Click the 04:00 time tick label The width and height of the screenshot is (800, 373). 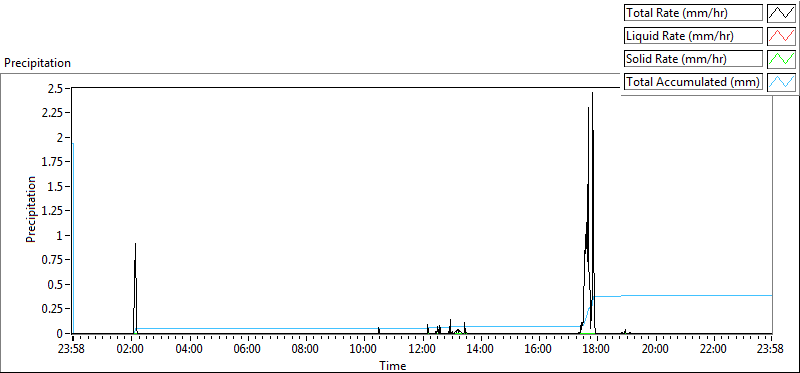(189, 350)
